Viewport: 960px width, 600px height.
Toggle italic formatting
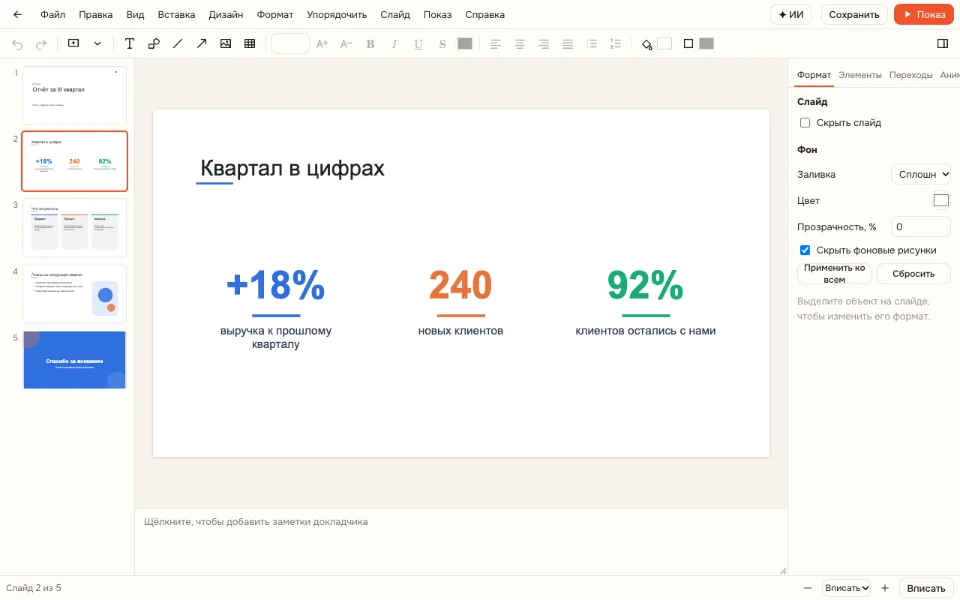[x=394, y=43]
